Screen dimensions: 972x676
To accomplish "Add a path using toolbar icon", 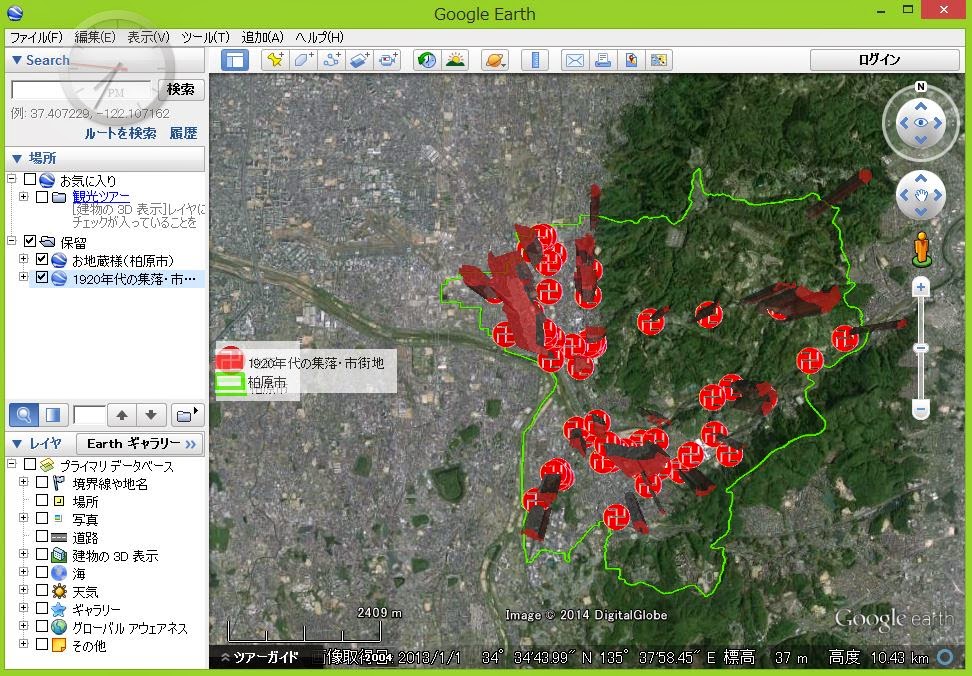I will [x=332, y=60].
